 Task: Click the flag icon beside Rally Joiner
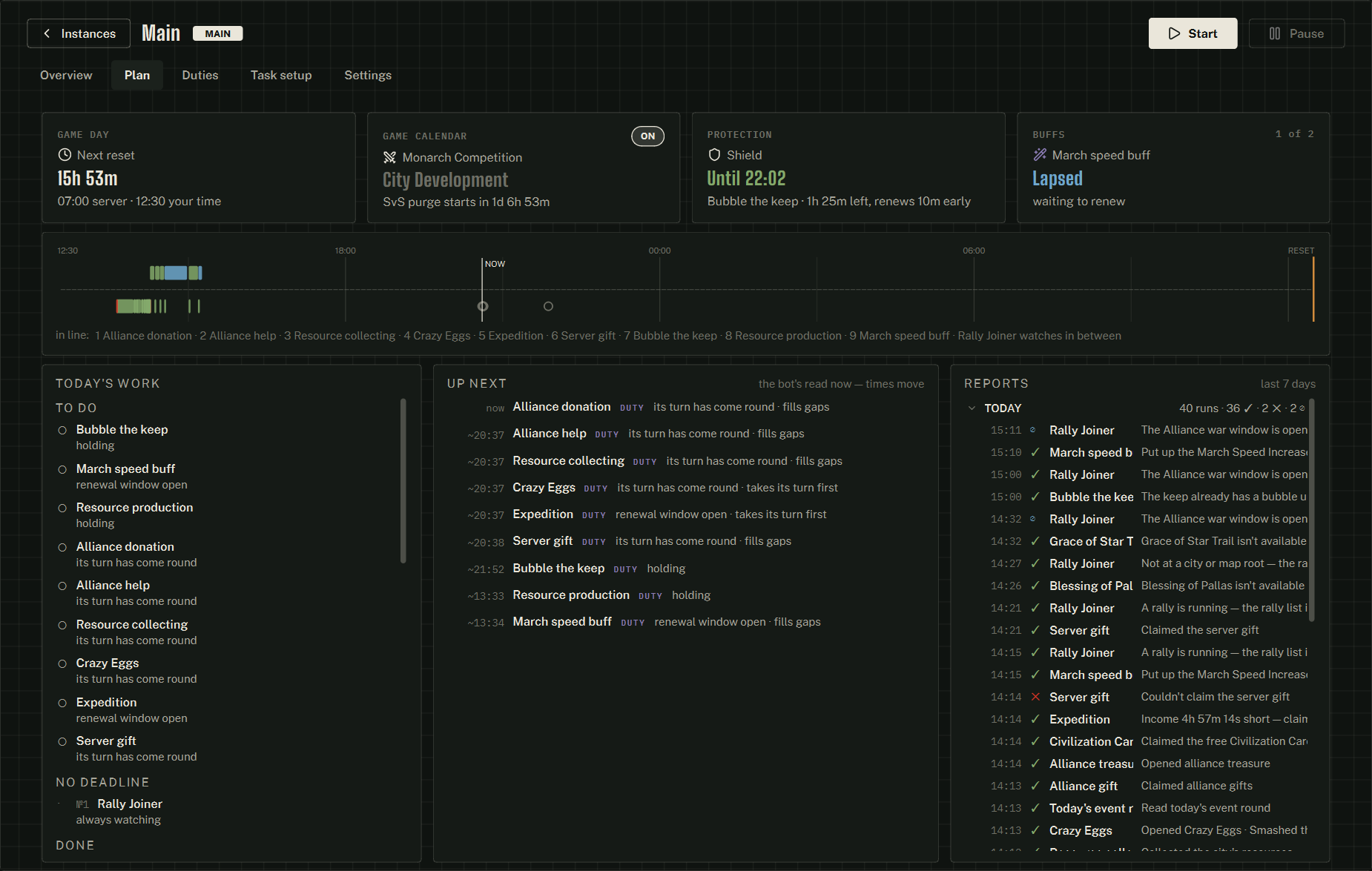(82, 804)
